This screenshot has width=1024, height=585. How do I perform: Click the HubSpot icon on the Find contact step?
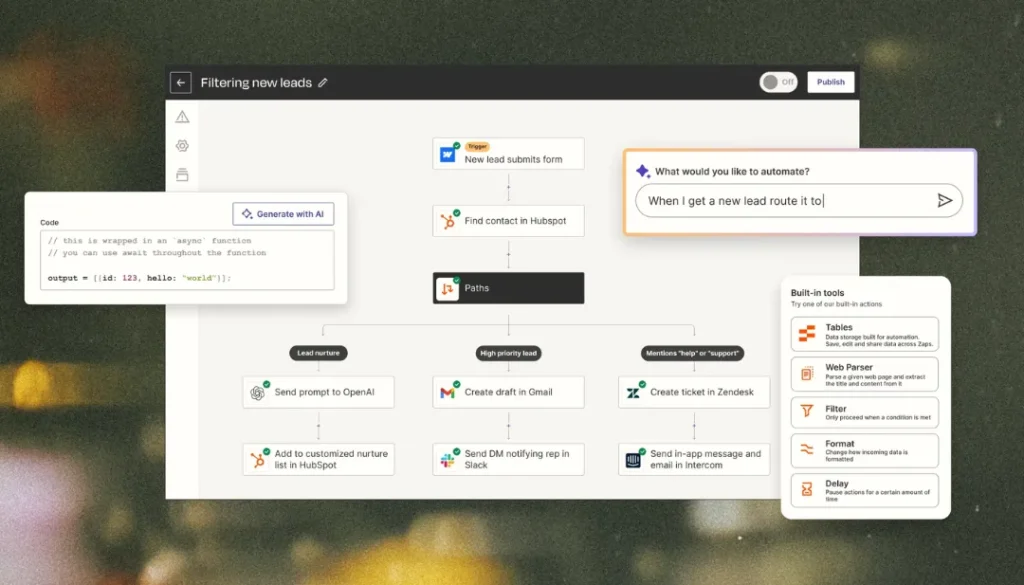click(447, 221)
